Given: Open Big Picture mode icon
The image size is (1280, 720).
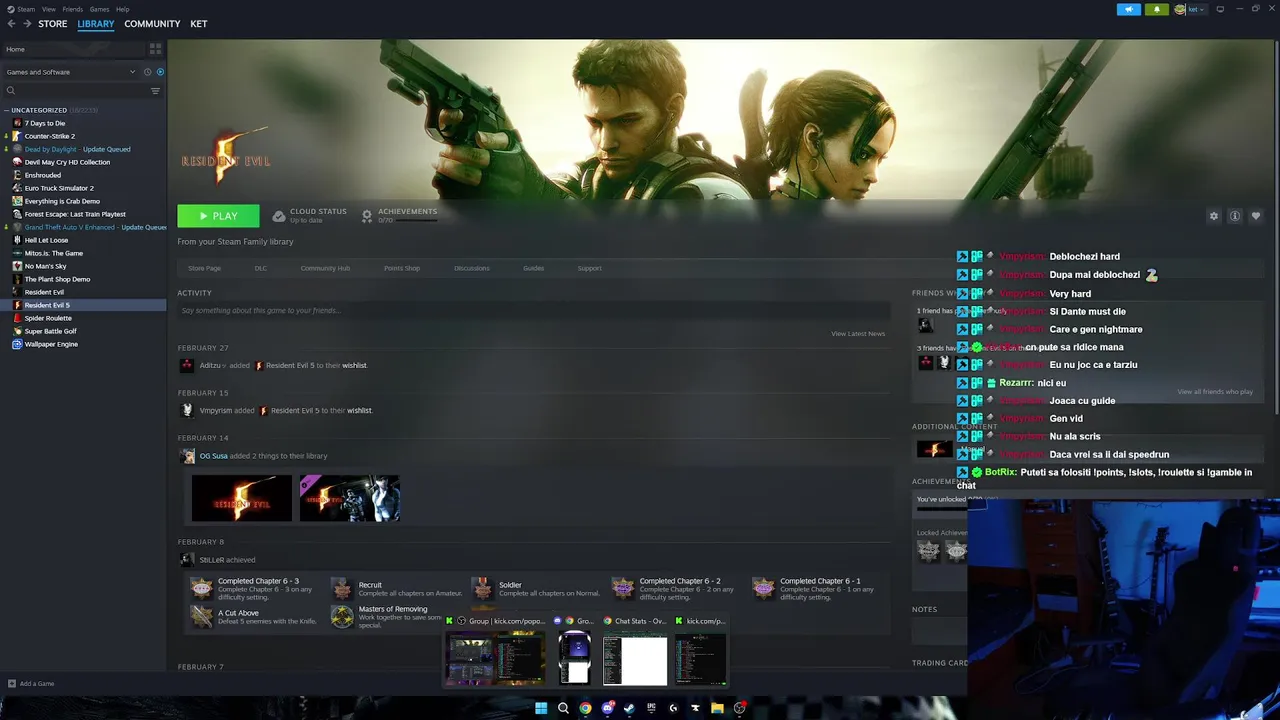Looking at the screenshot, I should [1220, 9].
